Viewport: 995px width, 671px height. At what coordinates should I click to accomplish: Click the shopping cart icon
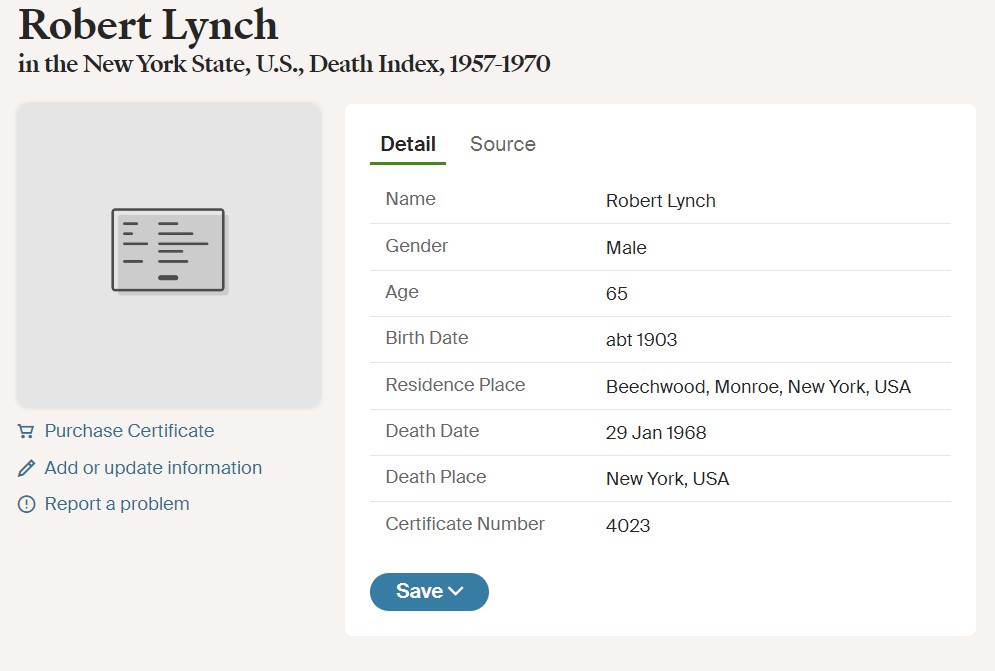(x=26, y=432)
